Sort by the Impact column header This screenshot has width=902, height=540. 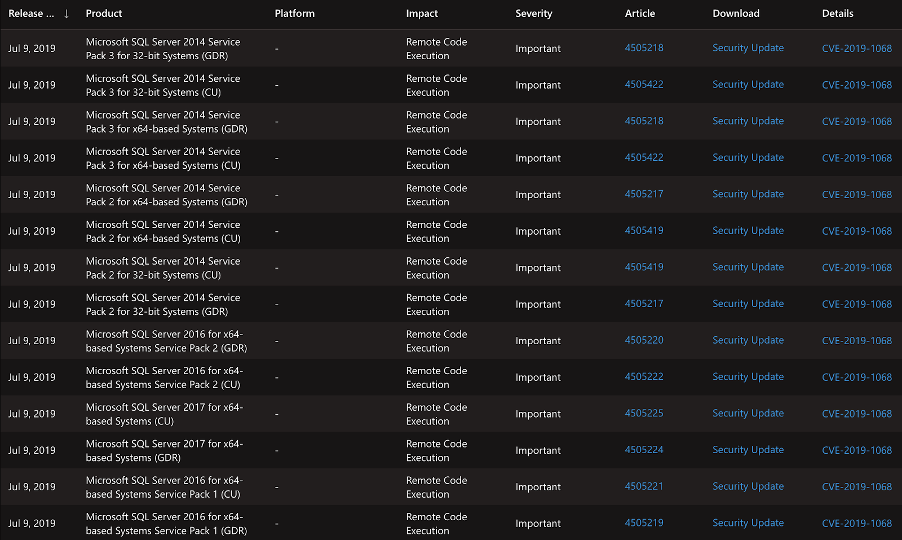pos(422,14)
